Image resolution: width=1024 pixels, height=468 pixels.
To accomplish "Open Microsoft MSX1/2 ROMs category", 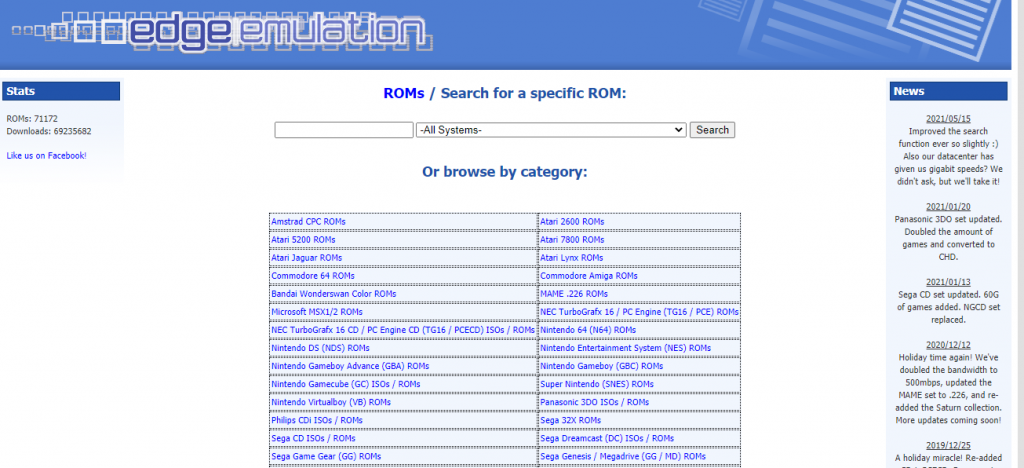I will click(317, 312).
